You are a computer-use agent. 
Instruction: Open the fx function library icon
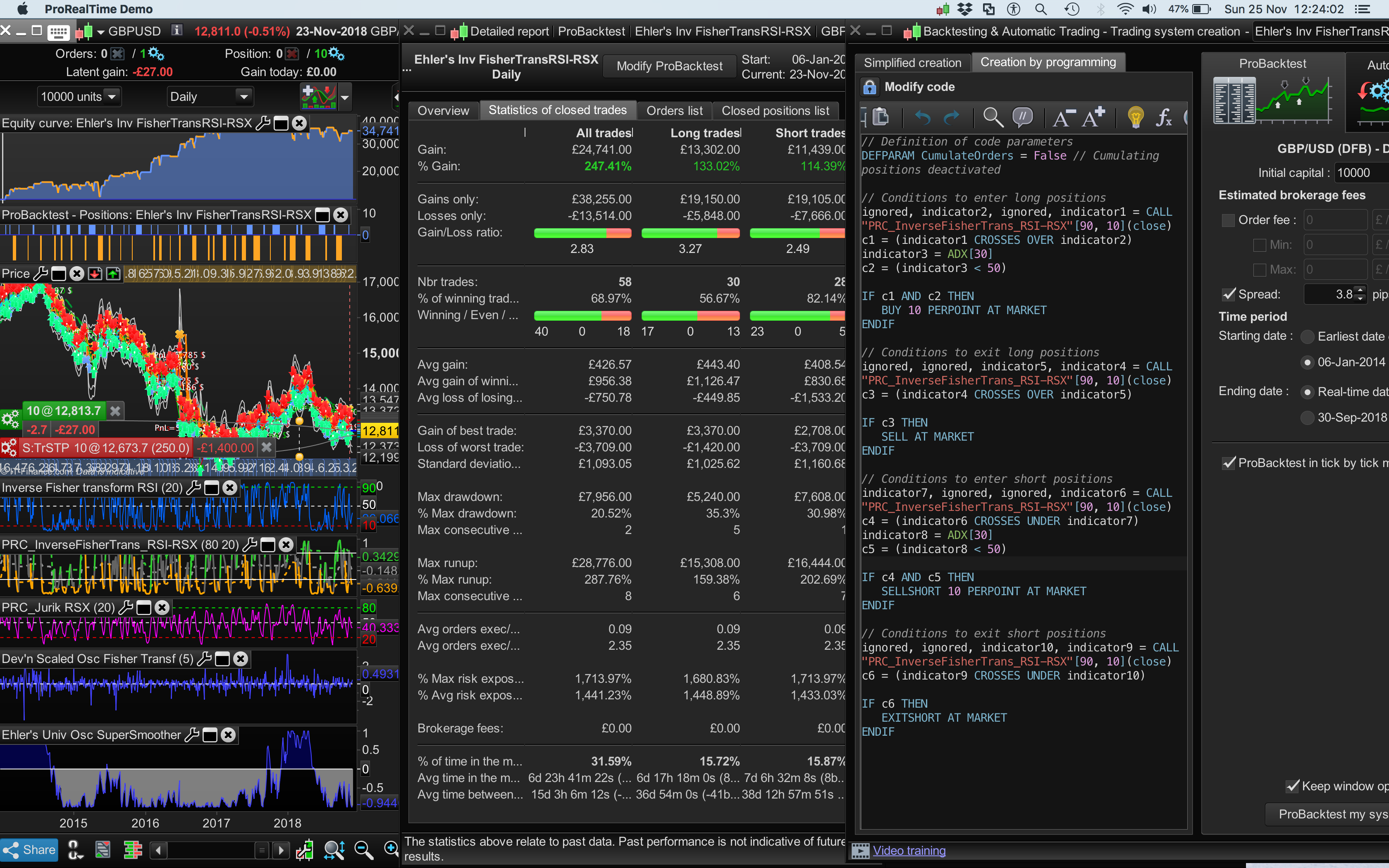pyautogui.click(x=1163, y=118)
